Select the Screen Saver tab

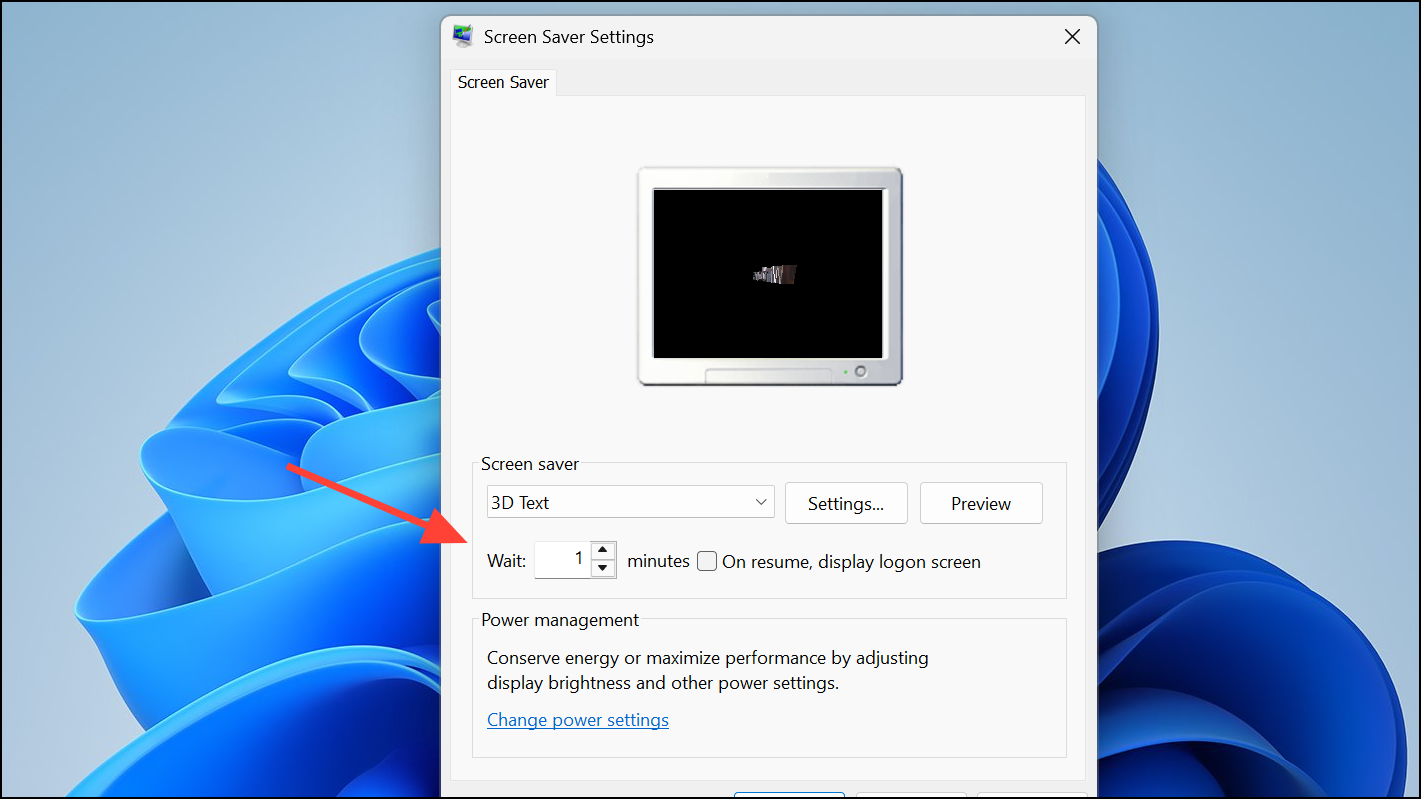[x=503, y=82]
